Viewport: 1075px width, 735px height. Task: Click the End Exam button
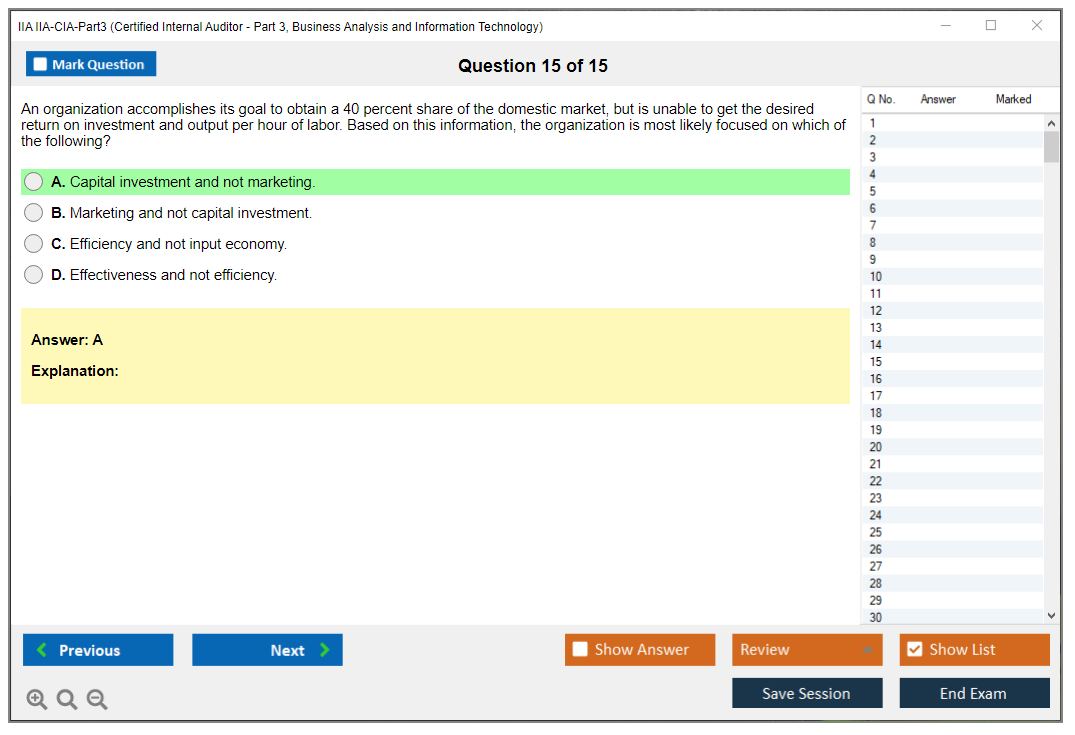[x=974, y=693]
